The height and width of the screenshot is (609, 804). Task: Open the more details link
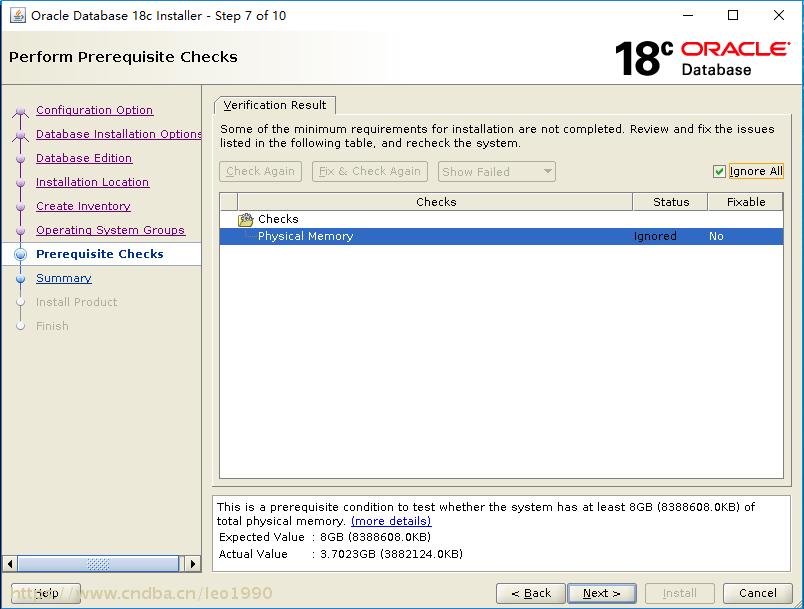pos(391,521)
